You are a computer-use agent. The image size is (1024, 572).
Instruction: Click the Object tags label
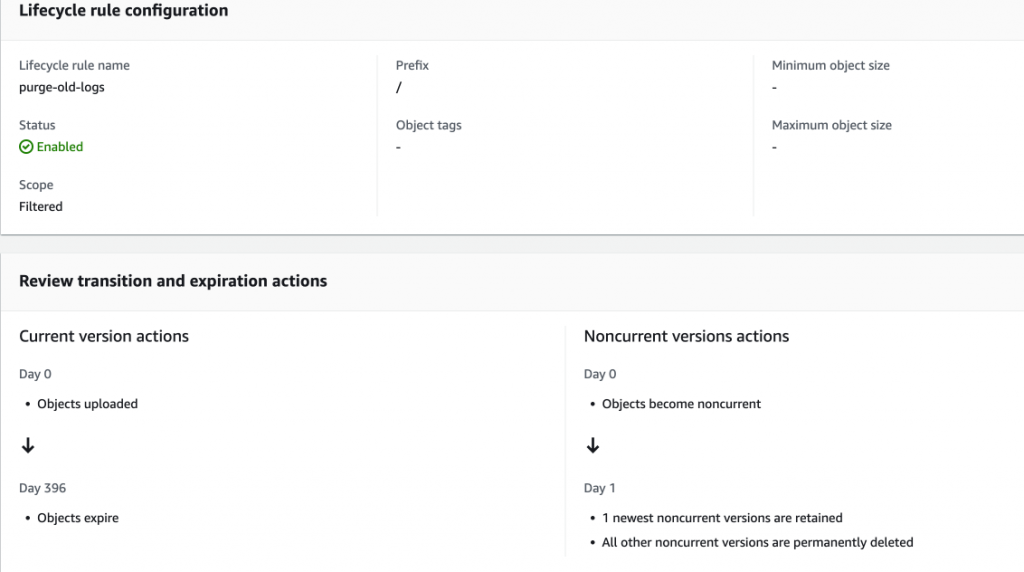(x=429, y=125)
